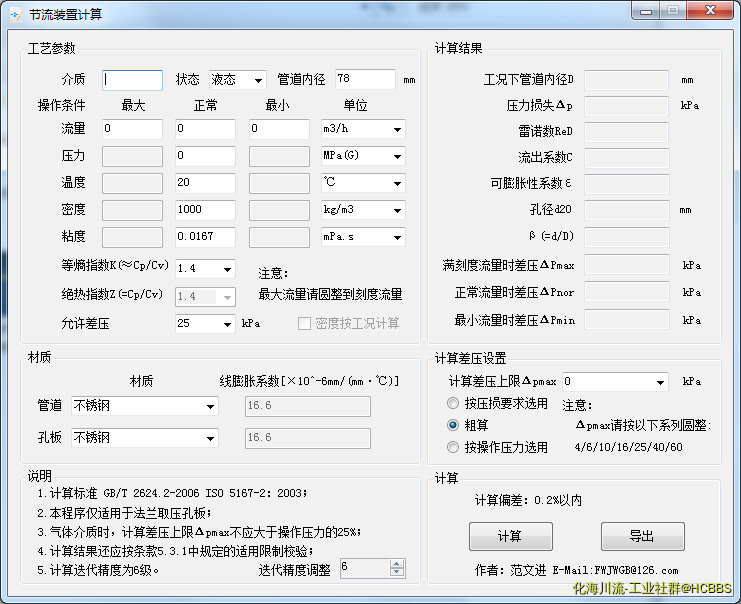Click the 孔板 线膨胀系数 field 16.6
Image resolution: width=741 pixels, height=604 pixels.
(x=308, y=438)
